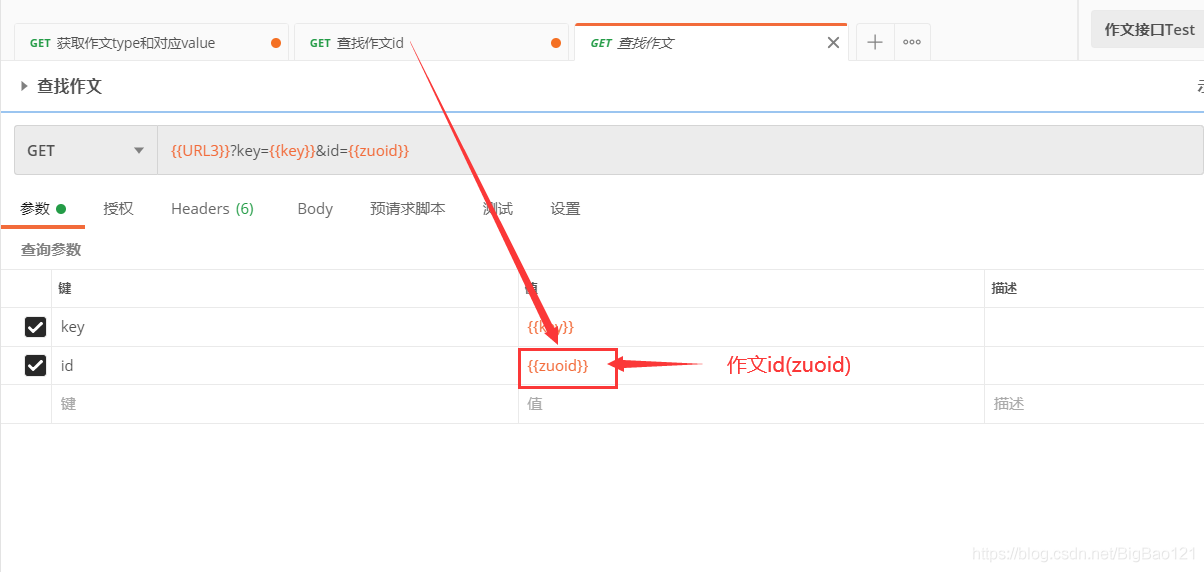The height and width of the screenshot is (572, 1204).
Task: Open tab options ellipsis menu
Action: [912, 42]
